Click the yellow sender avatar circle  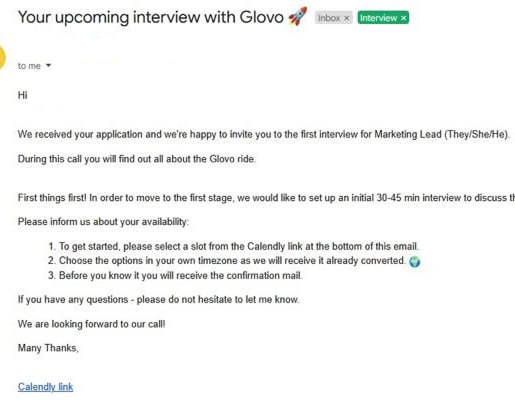[2, 58]
